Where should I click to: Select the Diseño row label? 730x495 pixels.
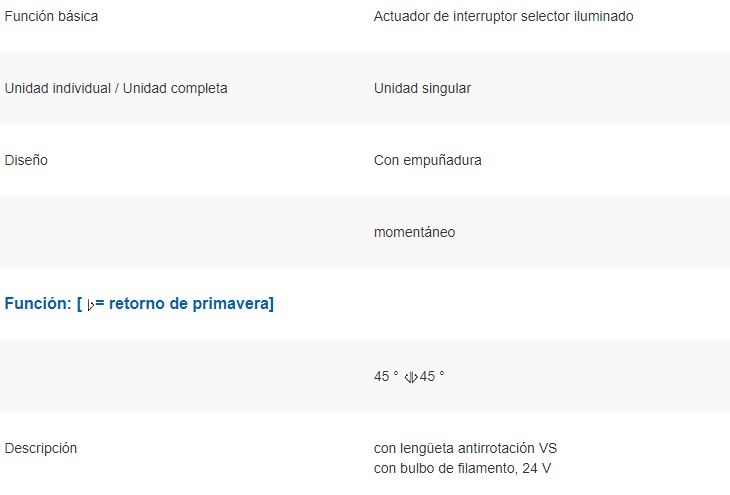[26, 160]
